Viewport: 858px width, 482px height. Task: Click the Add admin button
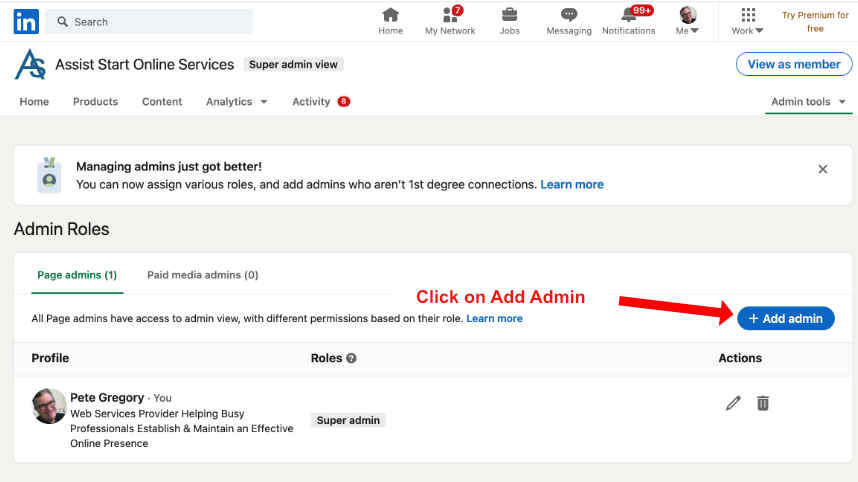[x=786, y=318]
